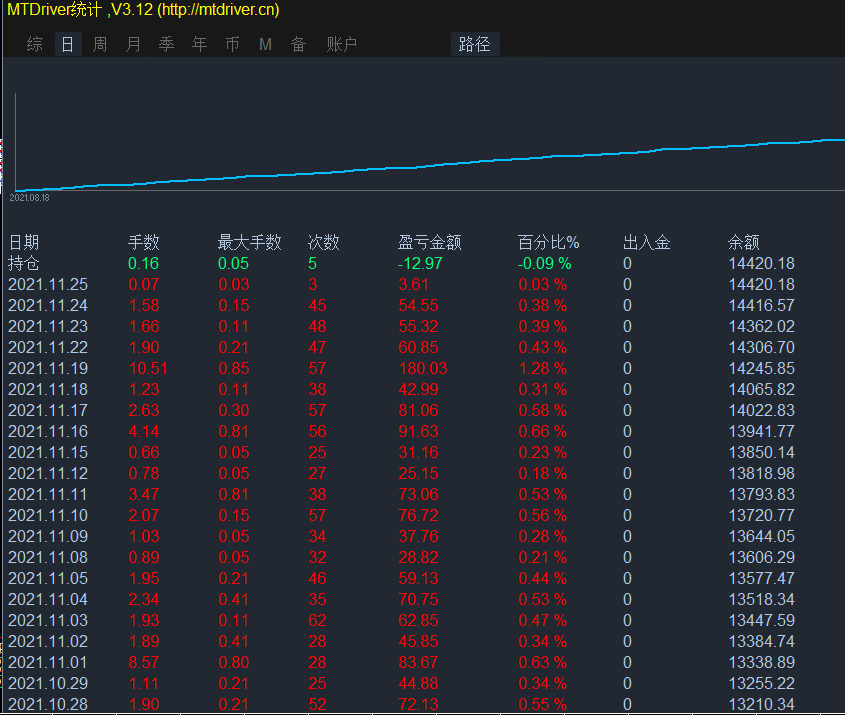The height and width of the screenshot is (715, 845).
Task: Click the 余额 column header
Action: click(744, 242)
